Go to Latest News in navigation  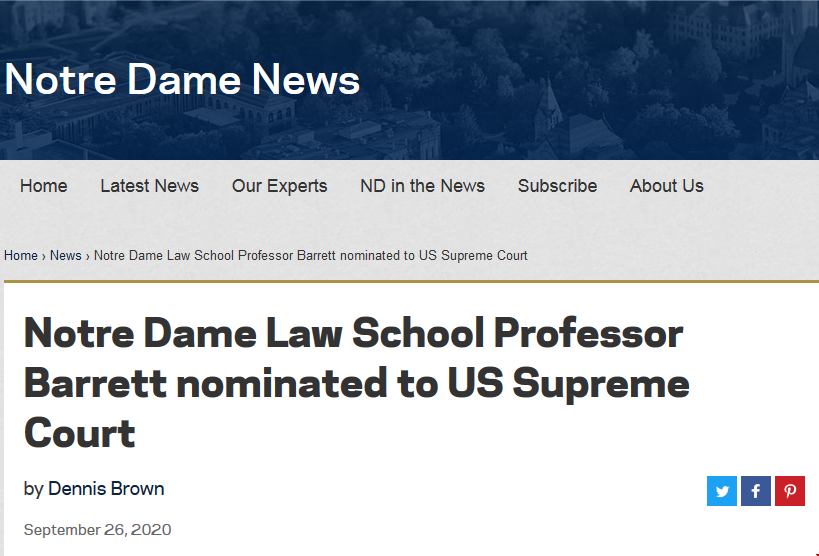pyautogui.click(x=149, y=186)
